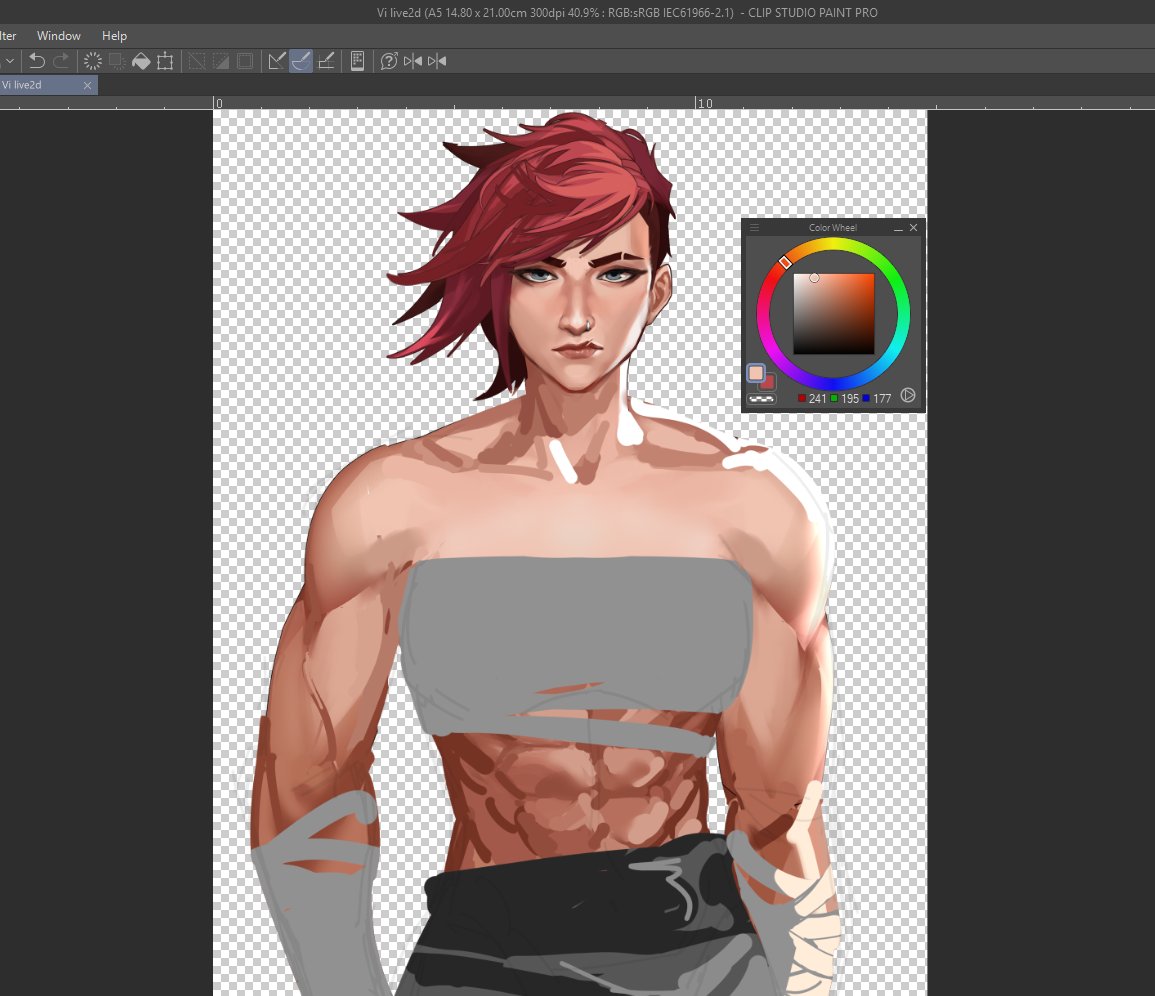This screenshot has width=1155, height=996.
Task: Click the blue value 177
Action: [x=882, y=399]
